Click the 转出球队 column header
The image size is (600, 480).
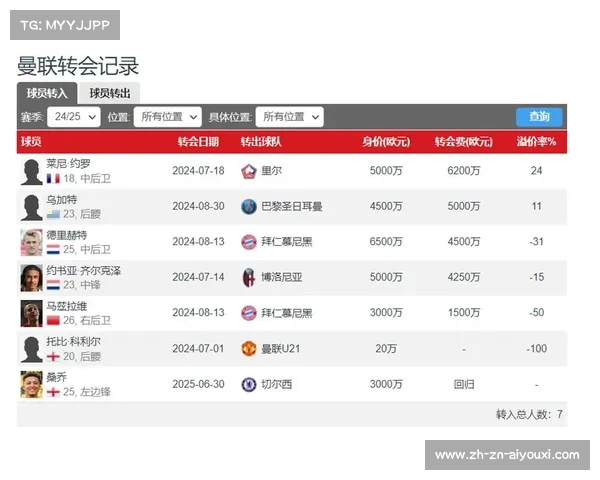pos(261,142)
